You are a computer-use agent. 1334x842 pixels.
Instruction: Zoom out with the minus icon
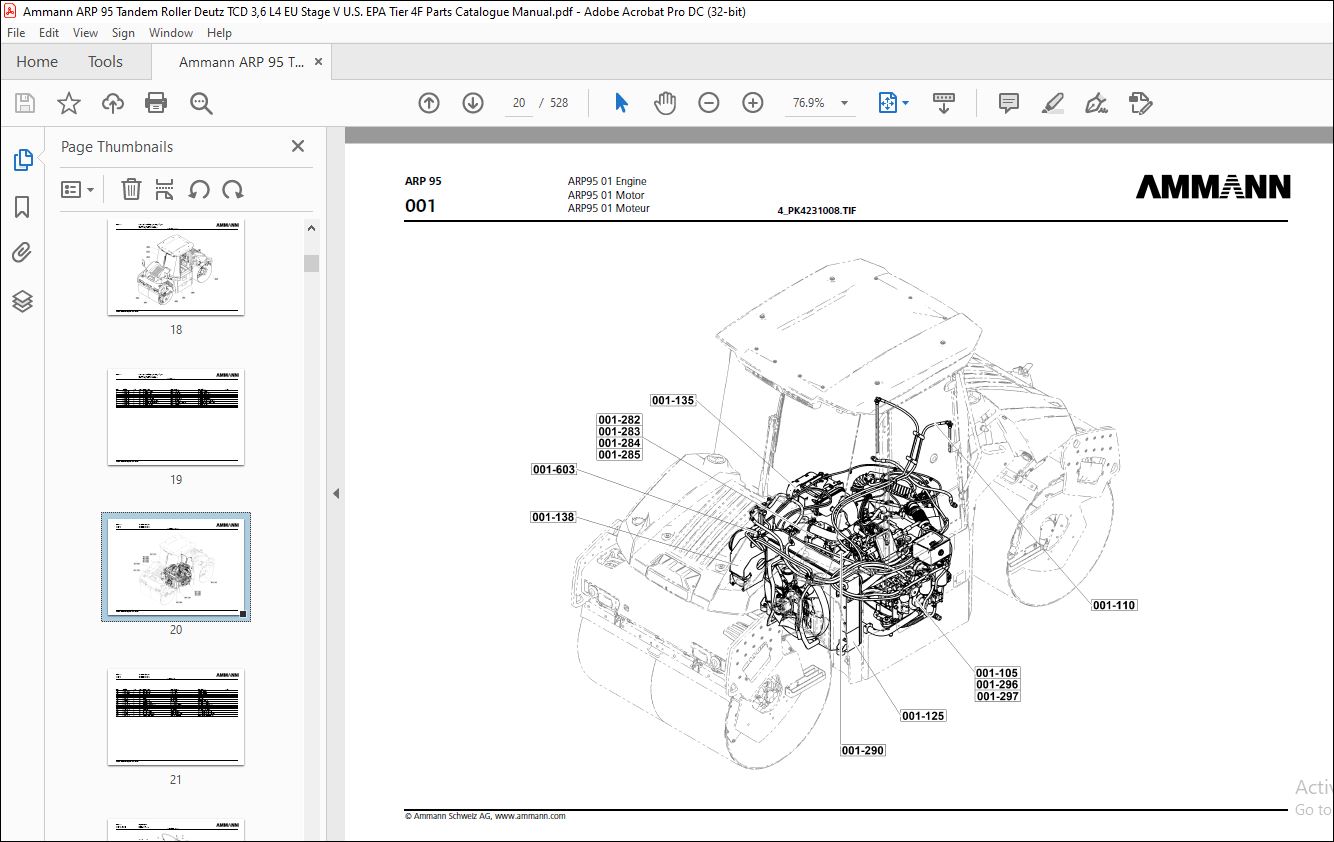click(x=709, y=103)
